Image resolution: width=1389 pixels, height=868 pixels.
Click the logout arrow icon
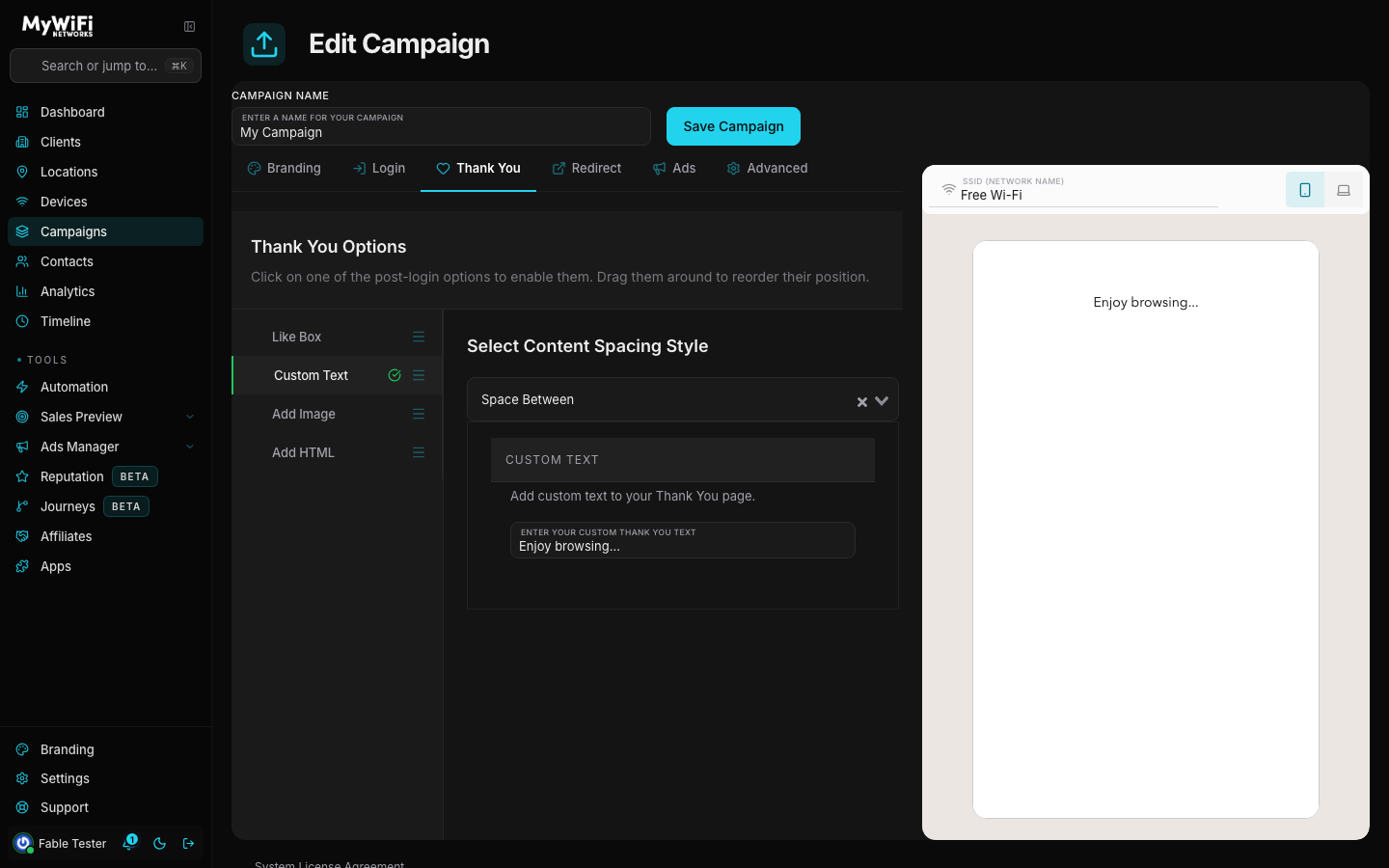coord(189,843)
